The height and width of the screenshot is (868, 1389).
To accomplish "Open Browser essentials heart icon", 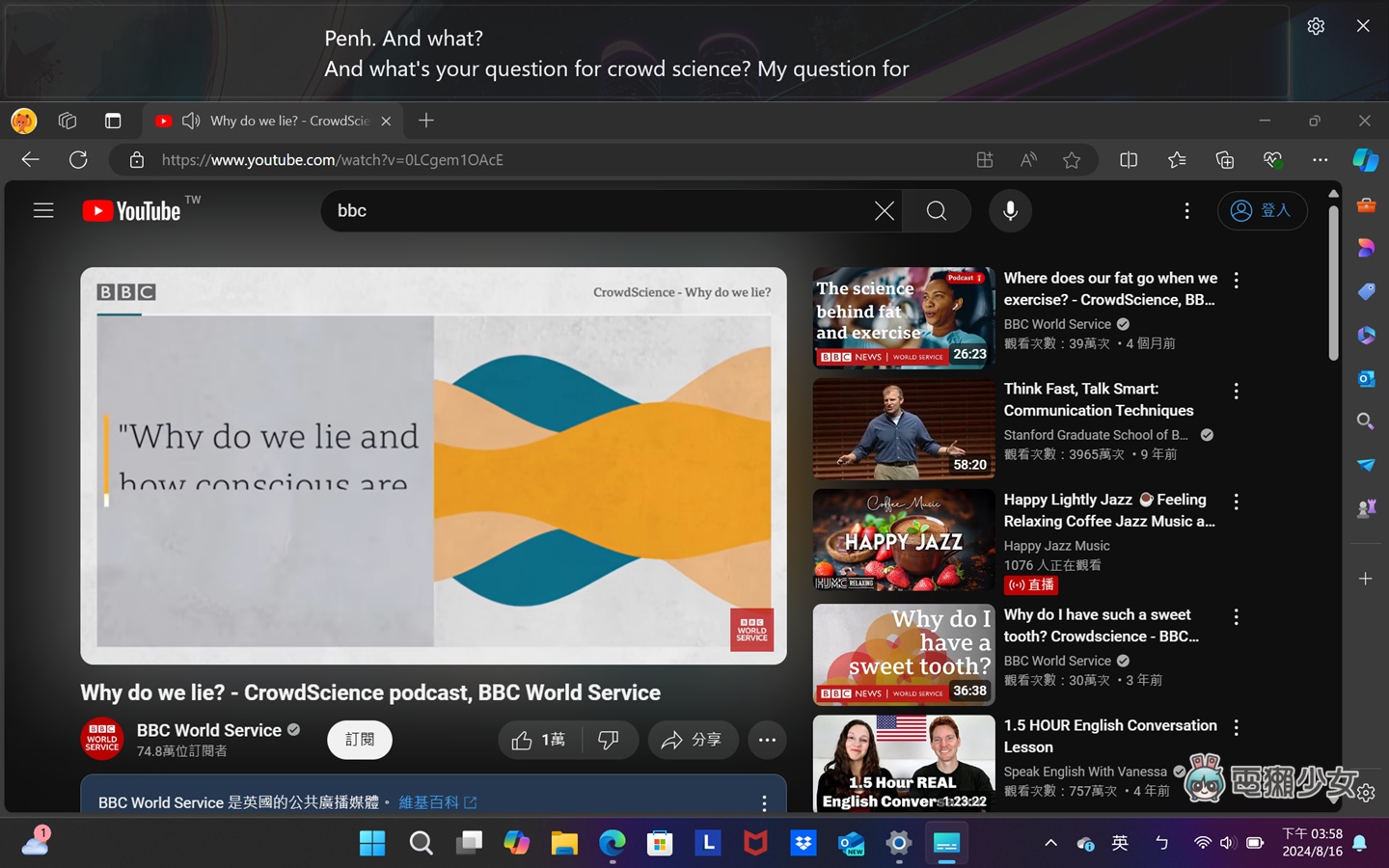I will pyautogui.click(x=1272, y=160).
